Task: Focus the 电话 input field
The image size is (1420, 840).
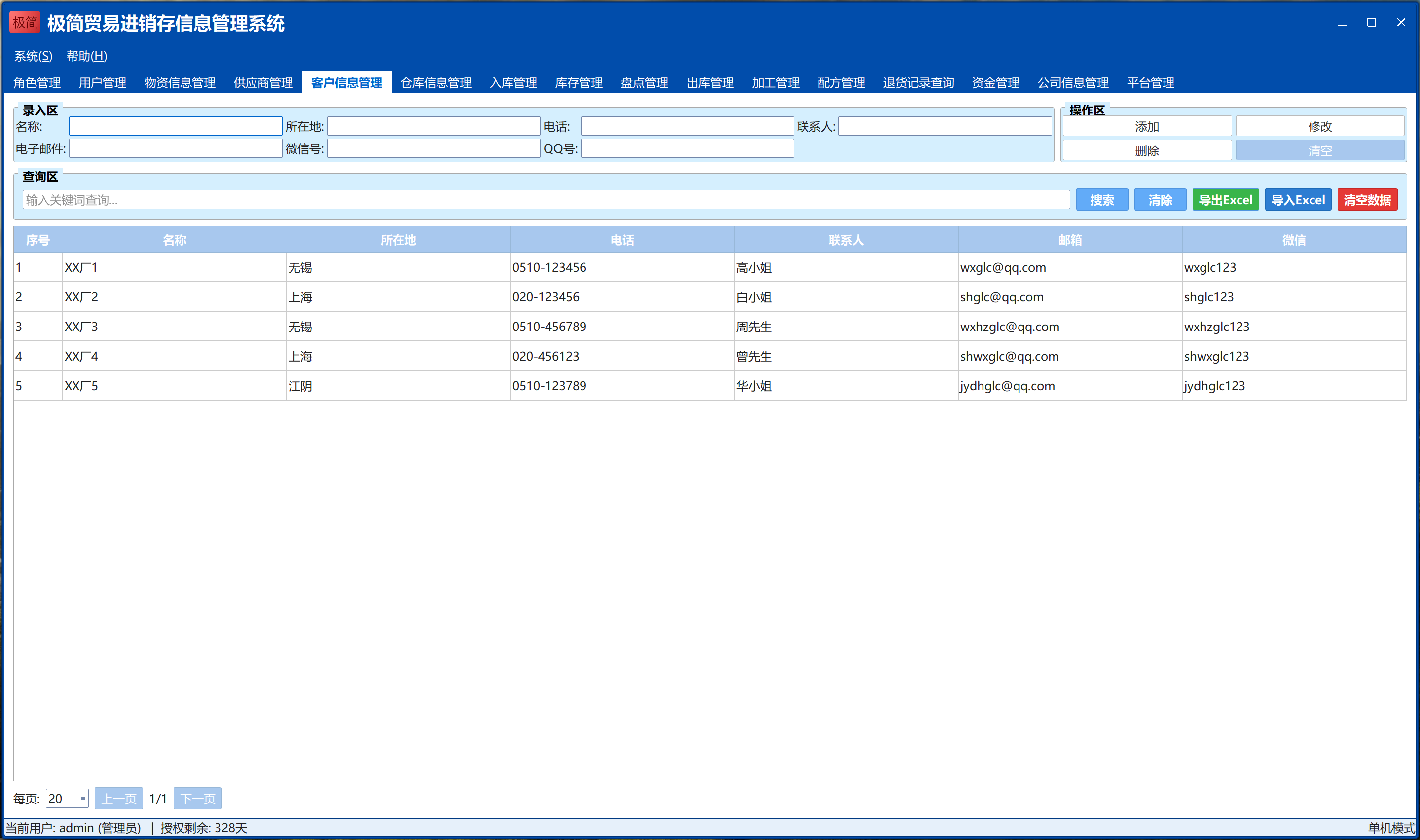Action: 687,126
